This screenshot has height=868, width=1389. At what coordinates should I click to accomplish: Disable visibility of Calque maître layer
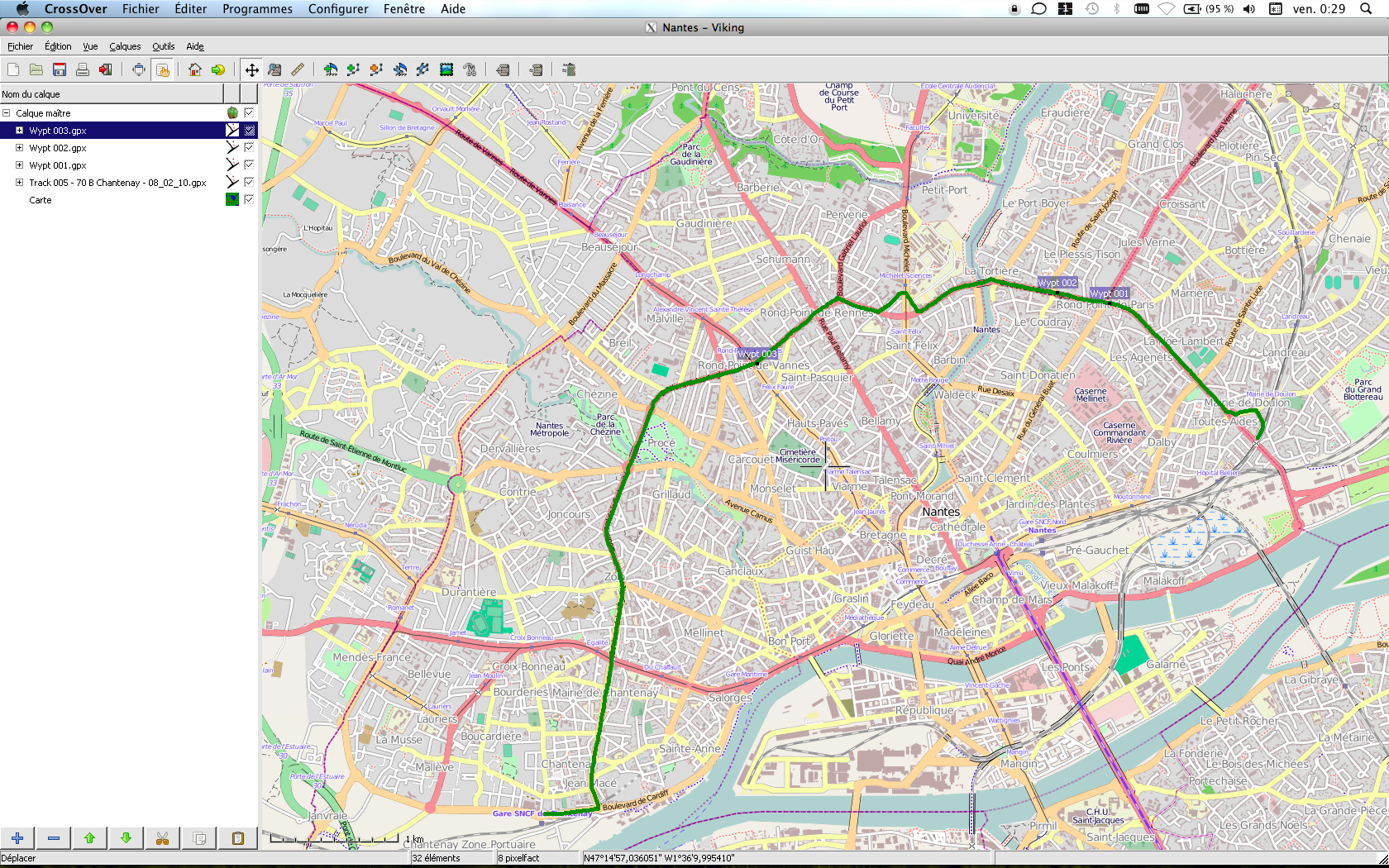(x=249, y=113)
